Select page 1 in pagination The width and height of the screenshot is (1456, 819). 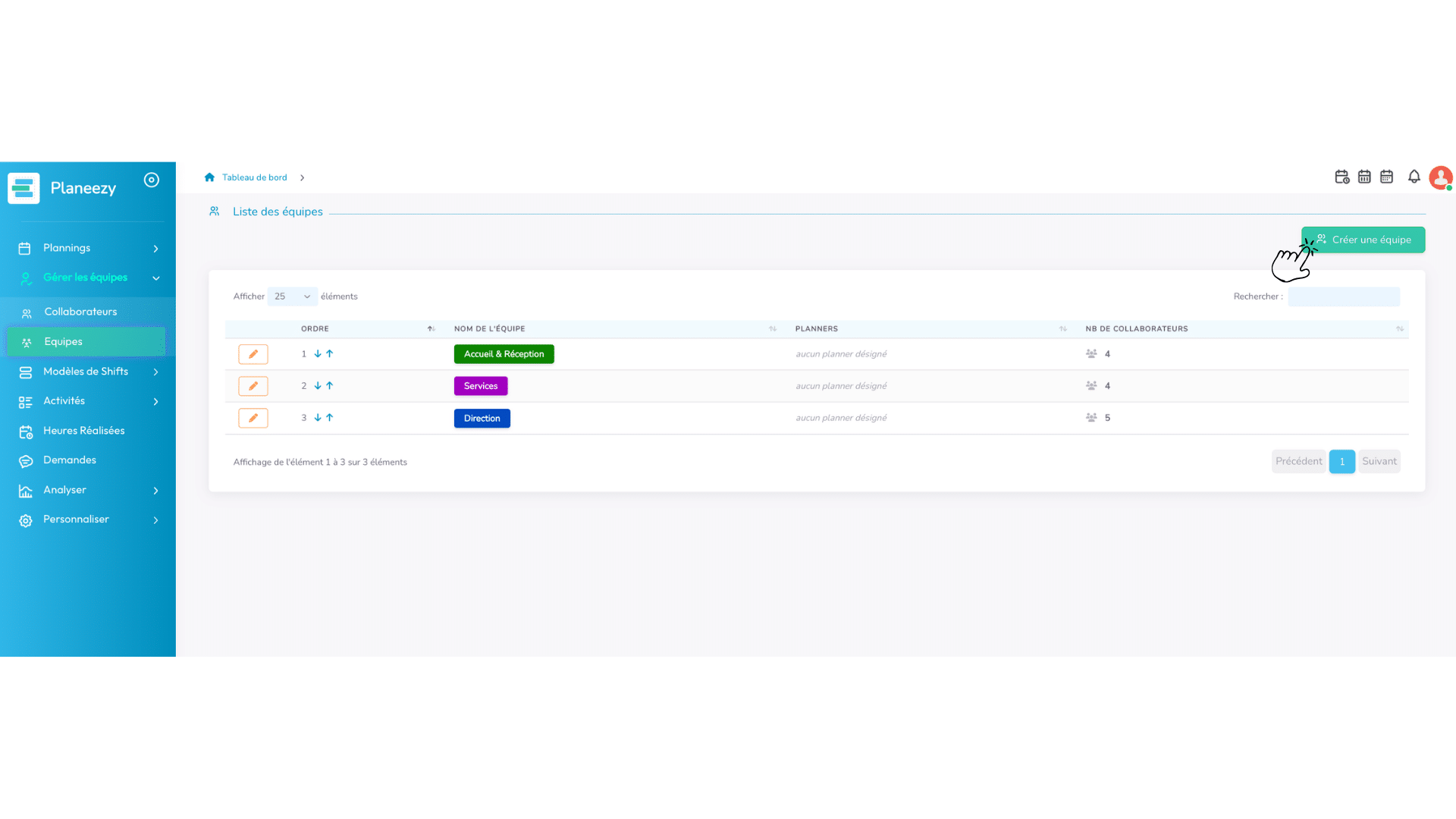tap(1341, 461)
